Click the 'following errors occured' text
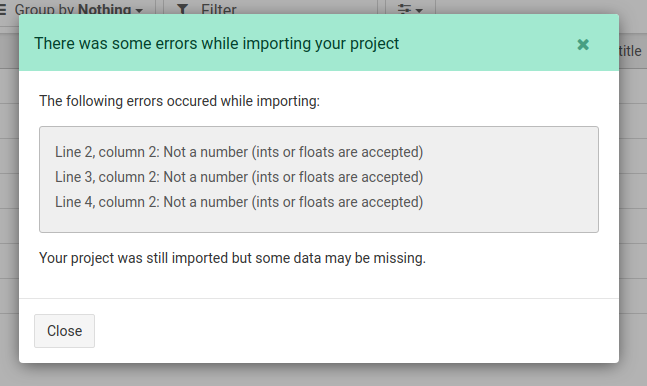 point(179,101)
